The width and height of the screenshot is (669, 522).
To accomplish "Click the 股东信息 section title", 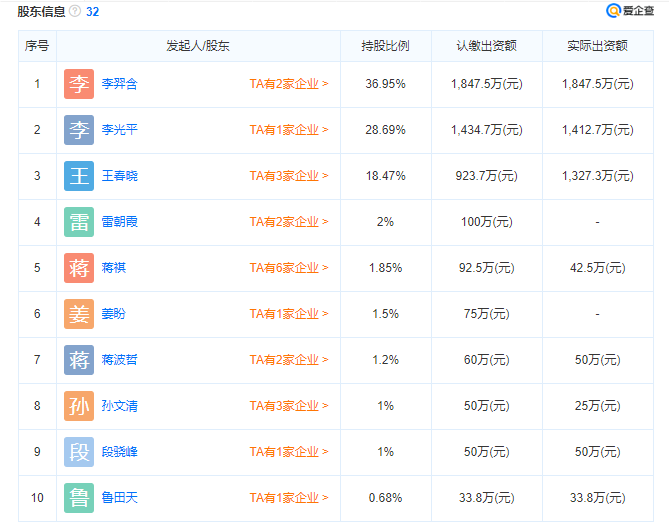I will point(41,12).
